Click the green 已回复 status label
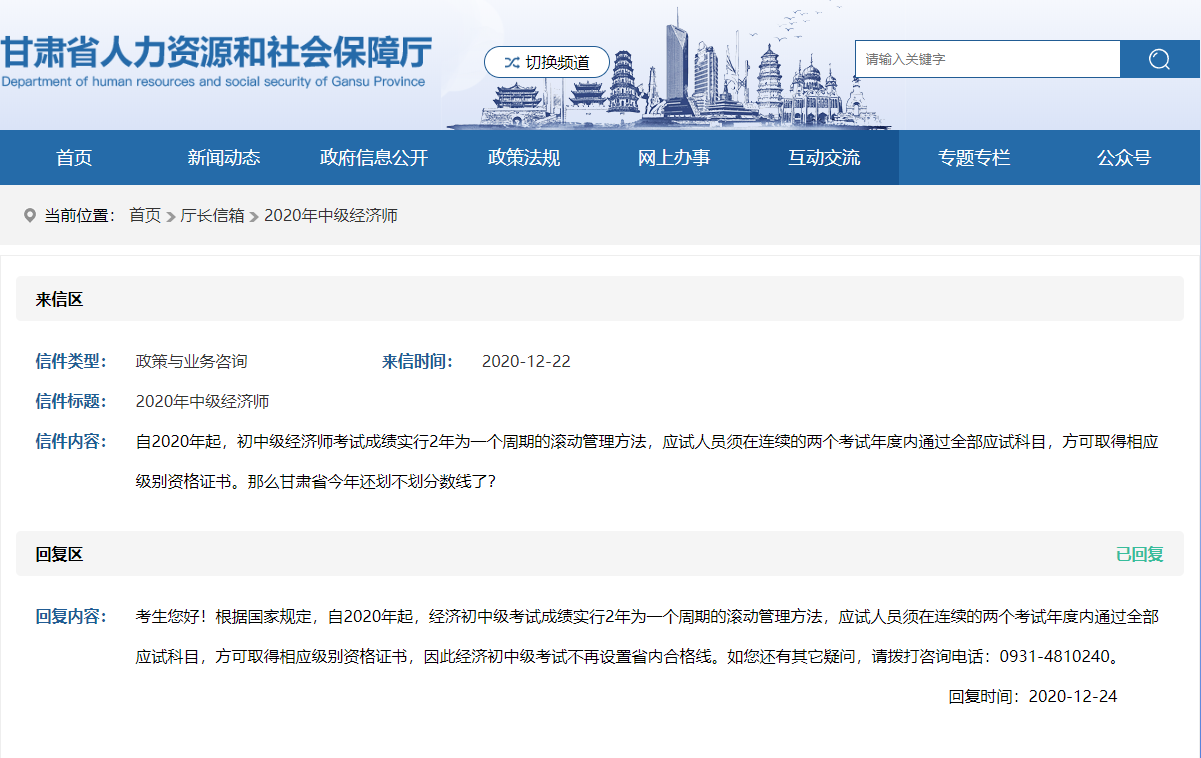The height and width of the screenshot is (758, 1201). [x=1139, y=554]
